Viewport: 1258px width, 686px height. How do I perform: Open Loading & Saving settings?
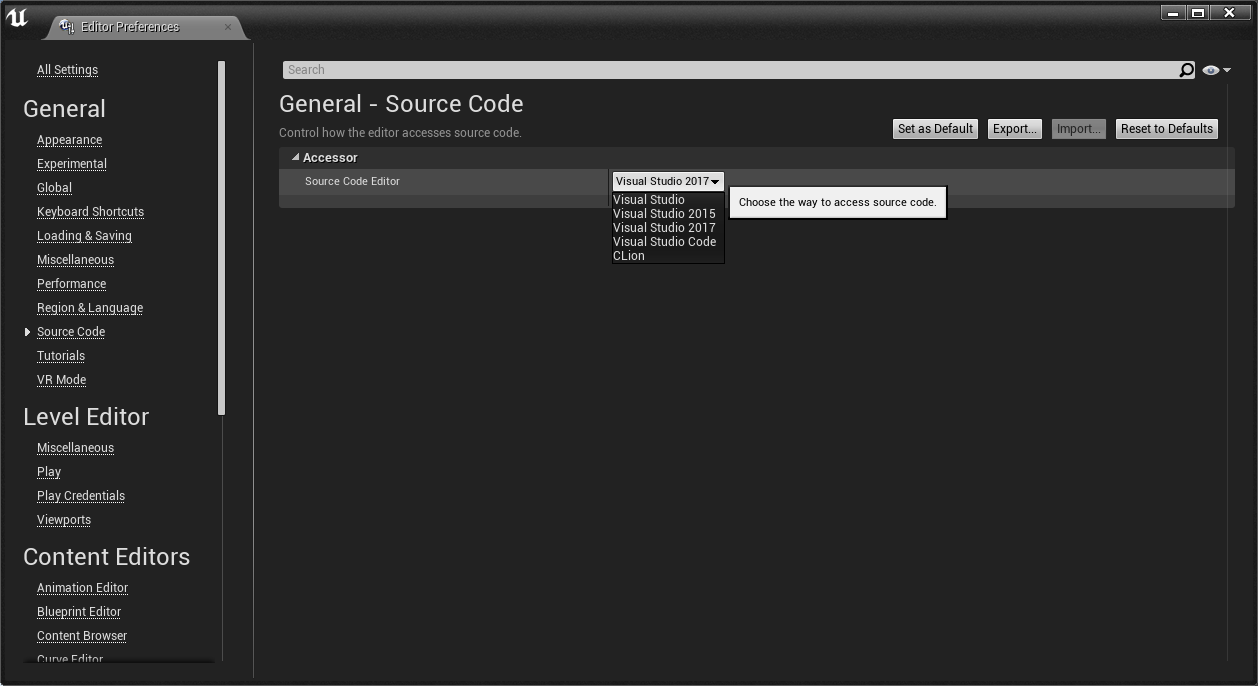84,236
